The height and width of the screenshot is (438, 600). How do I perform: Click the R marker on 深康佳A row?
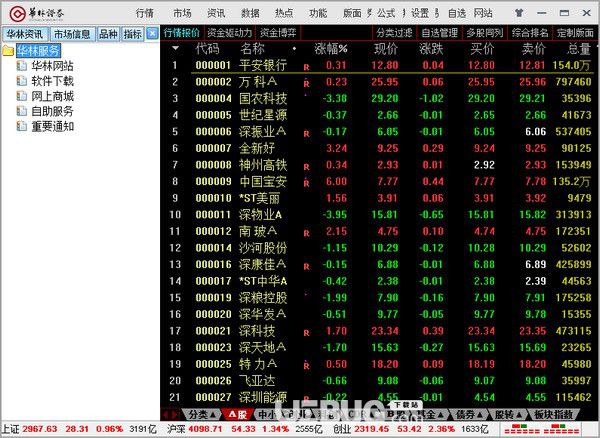coord(307,267)
